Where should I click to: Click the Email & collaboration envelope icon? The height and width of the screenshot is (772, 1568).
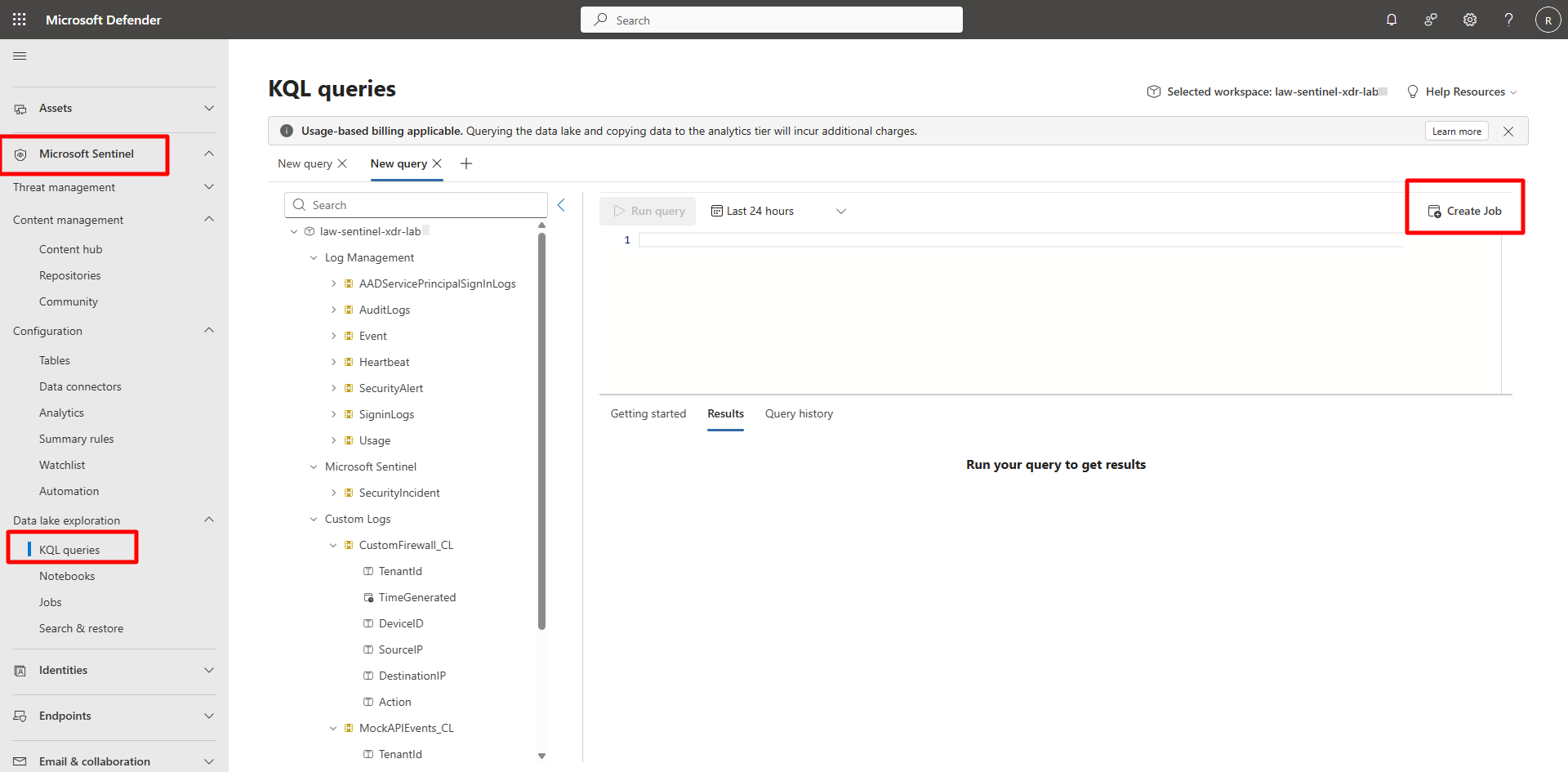pos(20,761)
